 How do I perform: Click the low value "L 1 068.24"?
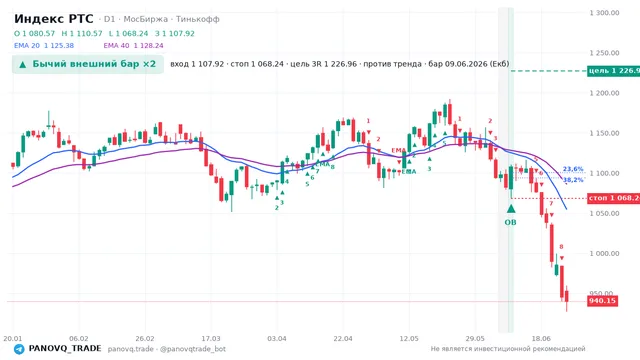coord(129,33)
